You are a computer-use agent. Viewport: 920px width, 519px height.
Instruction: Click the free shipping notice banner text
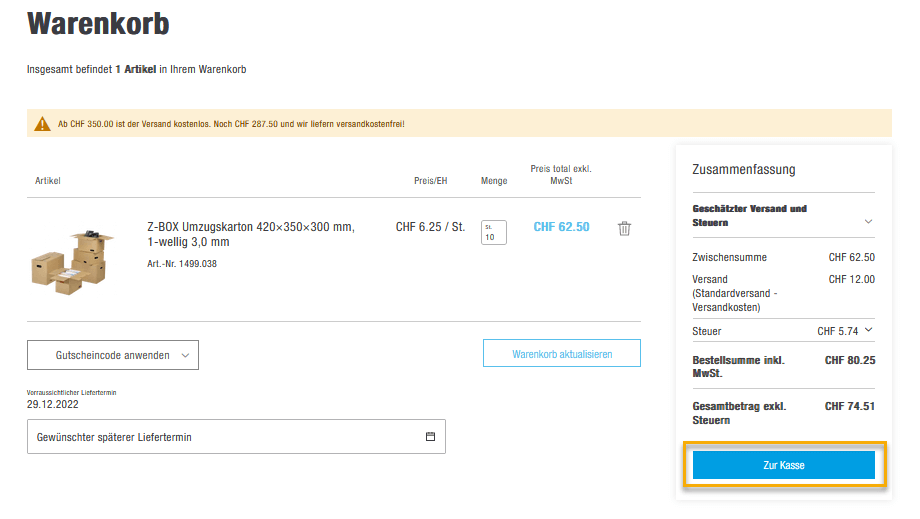231,124
